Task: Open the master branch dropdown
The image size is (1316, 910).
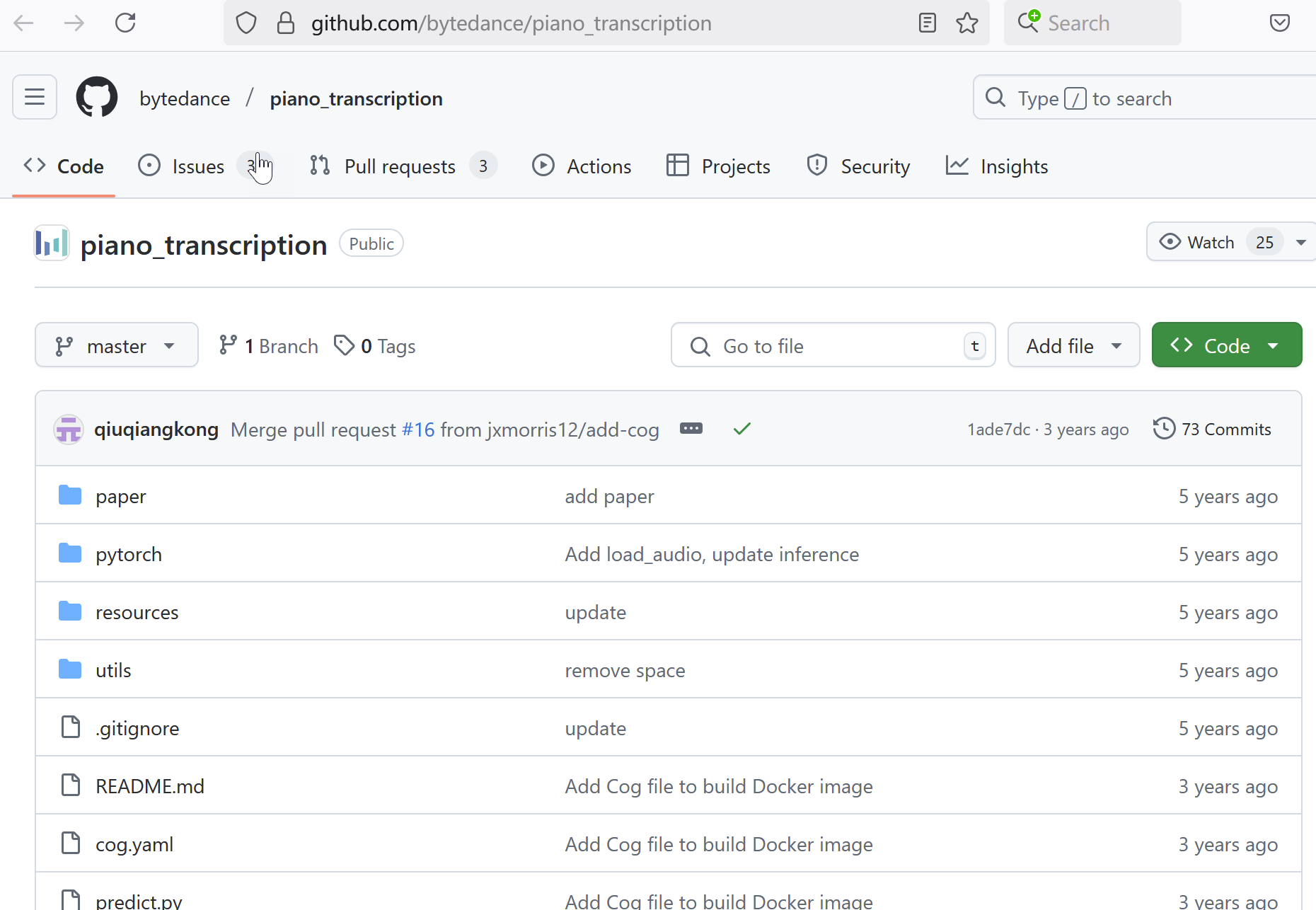Action: pos(117,345)
